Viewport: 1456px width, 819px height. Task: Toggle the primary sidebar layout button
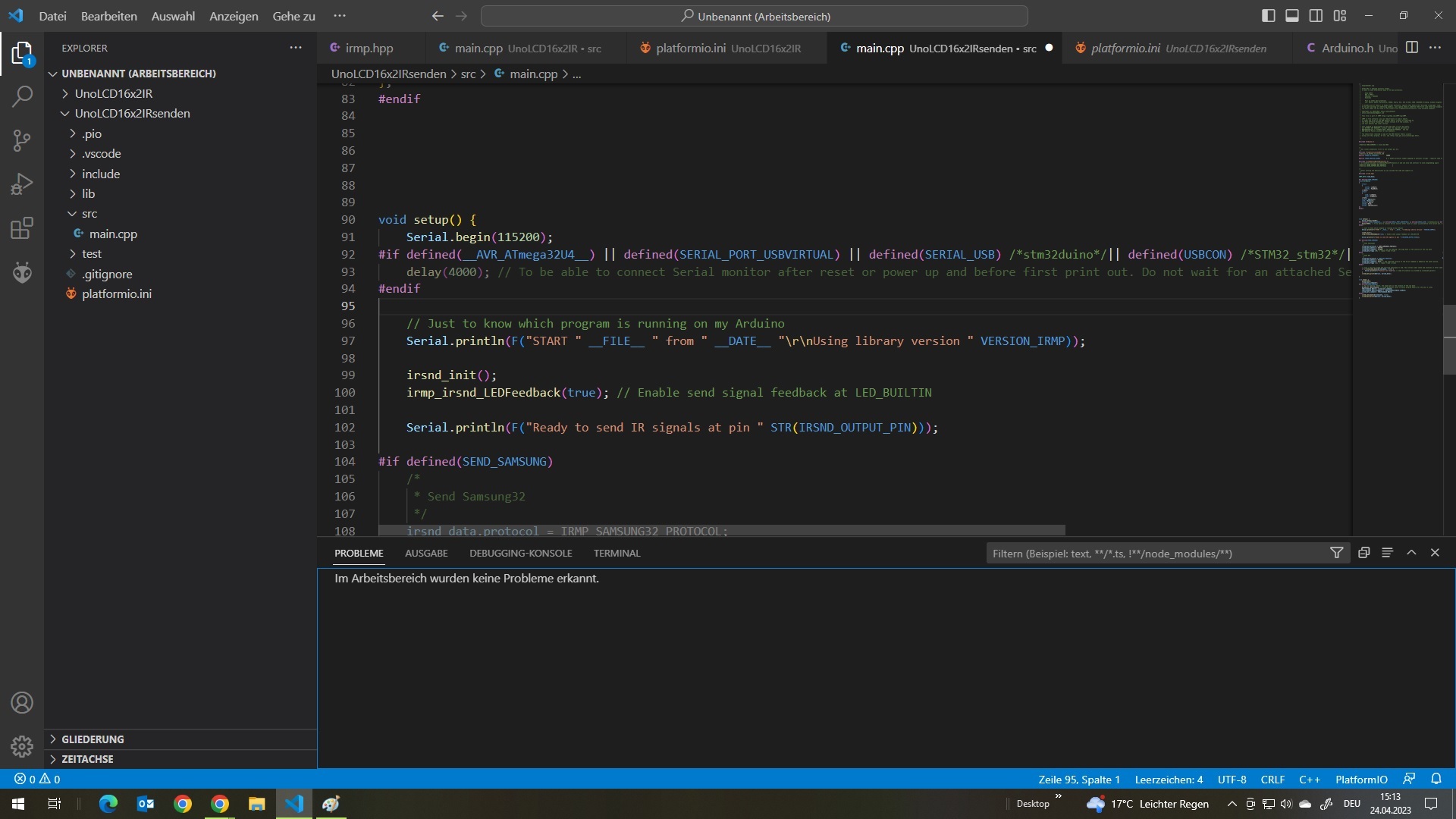[x=1268, y=16]
